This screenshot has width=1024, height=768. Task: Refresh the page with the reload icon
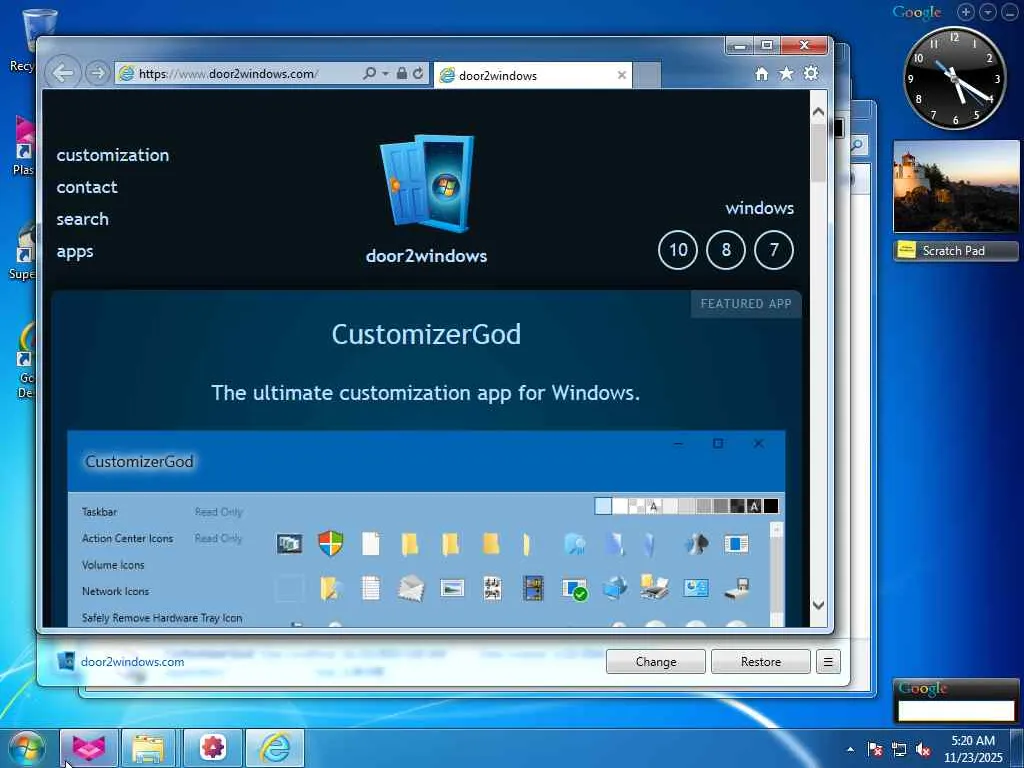point(418,73)
